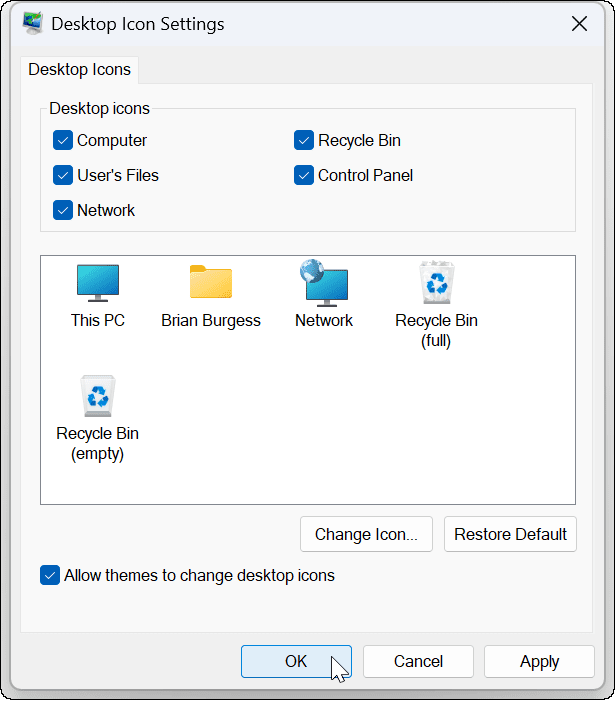
Task: Apply the desktop icon settings
Action: coord(539,661)
